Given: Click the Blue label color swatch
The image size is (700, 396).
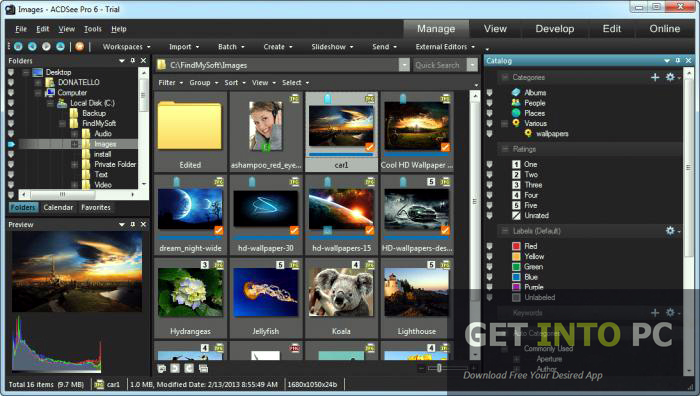Looking at the screenshot, I should tap(516, 277).
